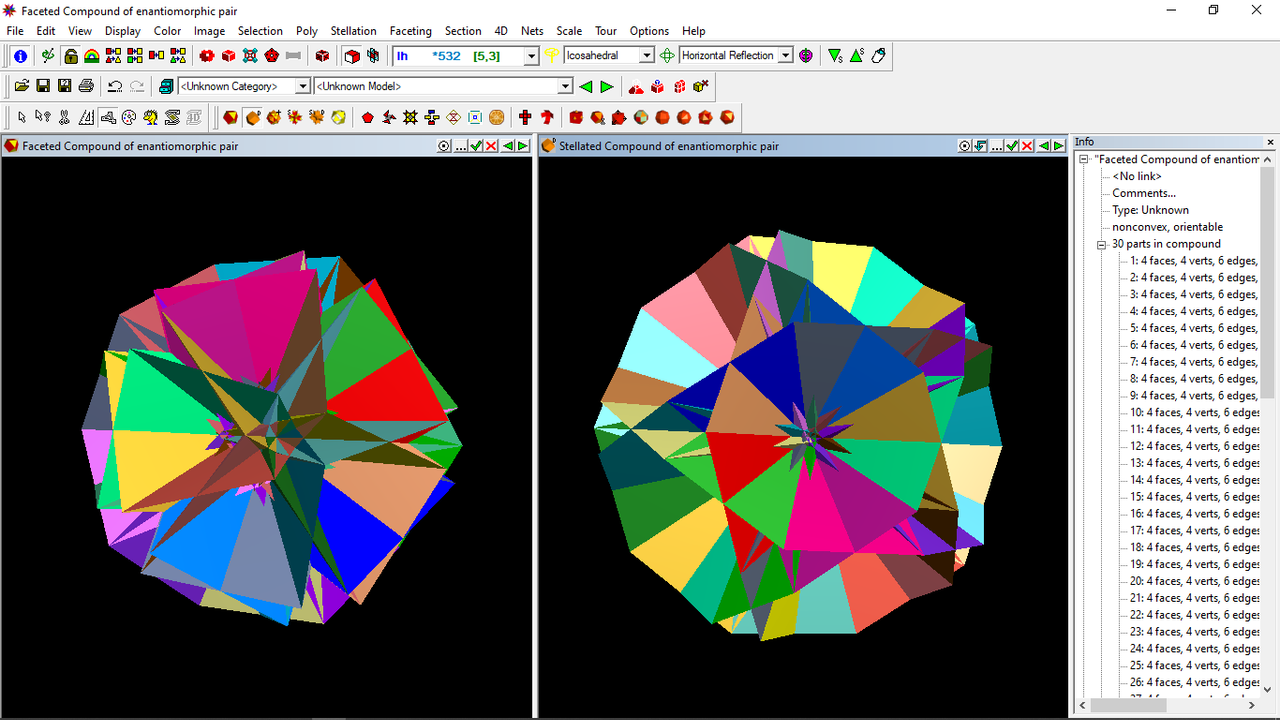This screenshot has width=1280, height=720.
Task: Open the Horizontal Reflection dropdown
Action: click(785, 56)
